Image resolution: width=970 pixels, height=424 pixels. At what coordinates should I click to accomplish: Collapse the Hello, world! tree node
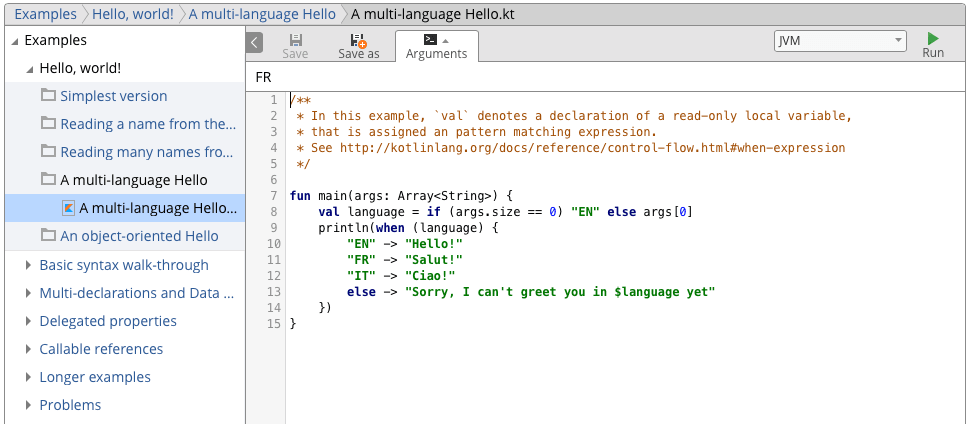pos(29,69)
